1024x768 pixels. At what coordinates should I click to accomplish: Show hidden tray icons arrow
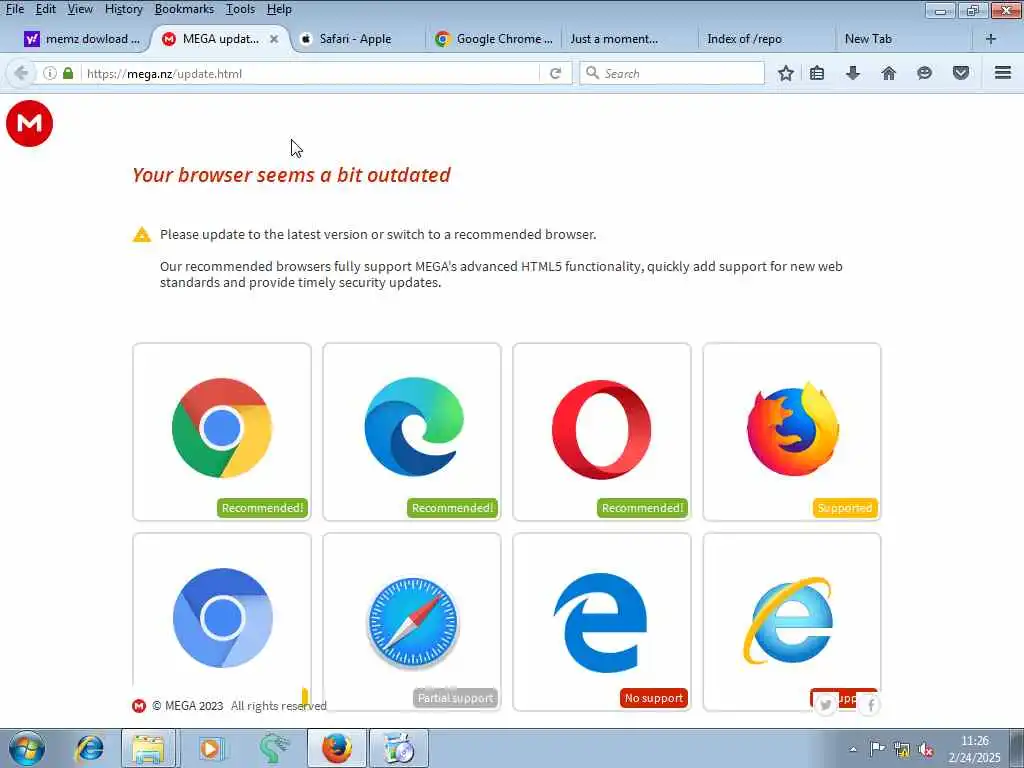853,749
